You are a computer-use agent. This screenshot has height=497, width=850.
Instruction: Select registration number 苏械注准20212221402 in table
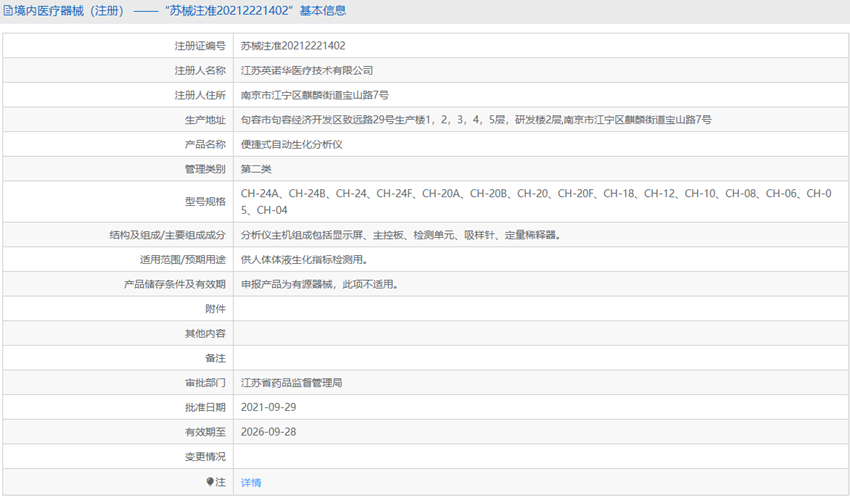[x=293, y=45]
